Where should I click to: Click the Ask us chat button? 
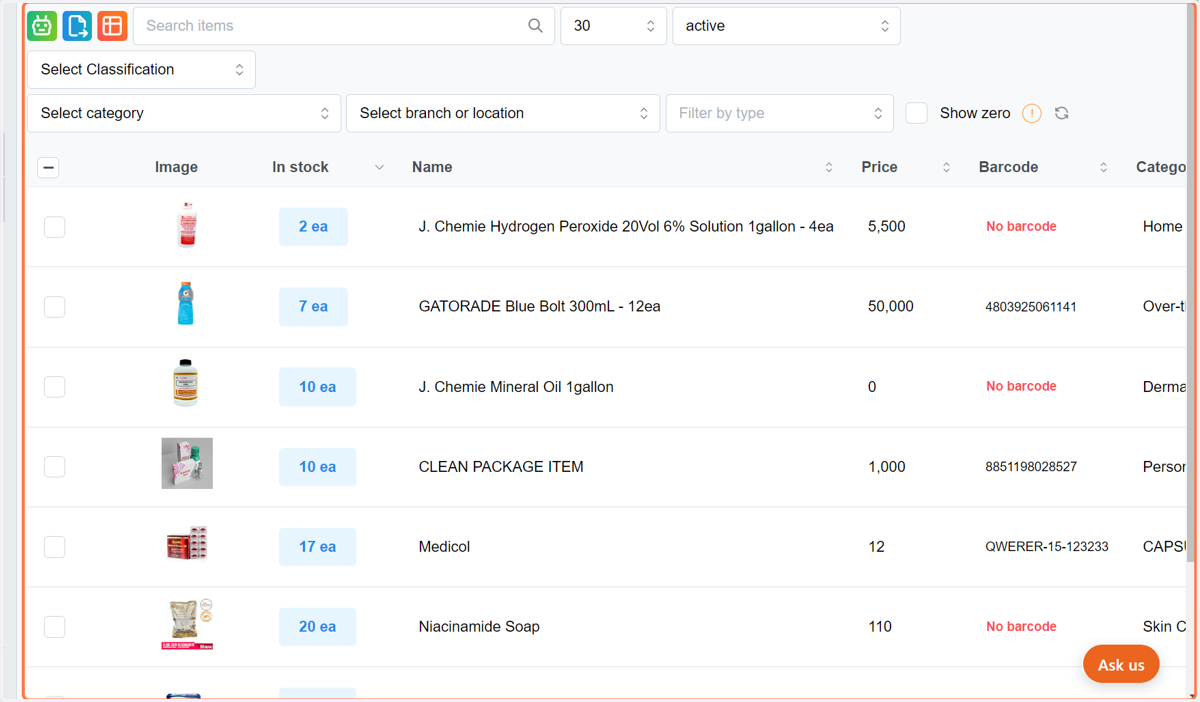click(x=1121, y=664)
